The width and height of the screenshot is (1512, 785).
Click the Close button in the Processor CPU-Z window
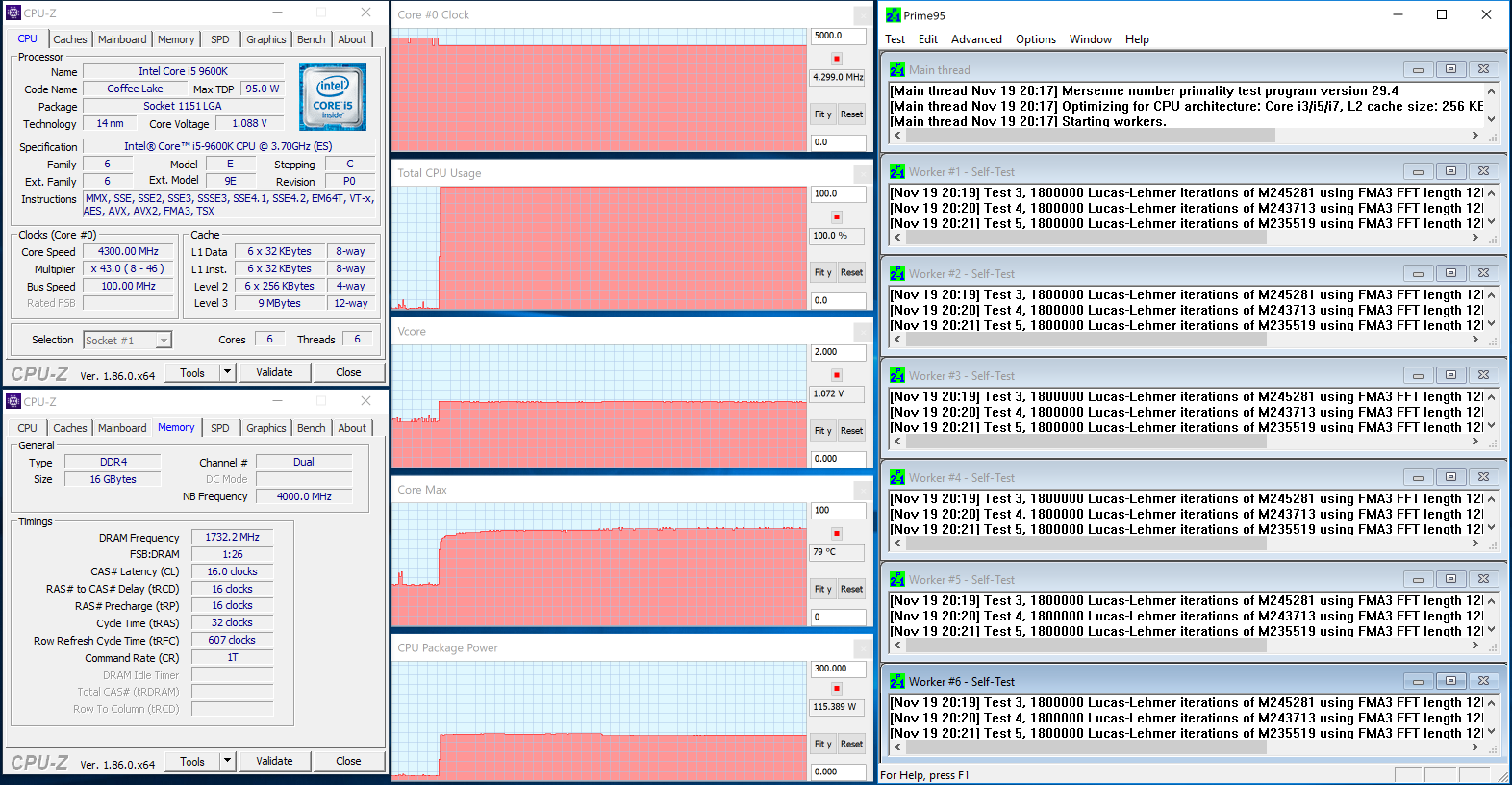pos(348,372)
